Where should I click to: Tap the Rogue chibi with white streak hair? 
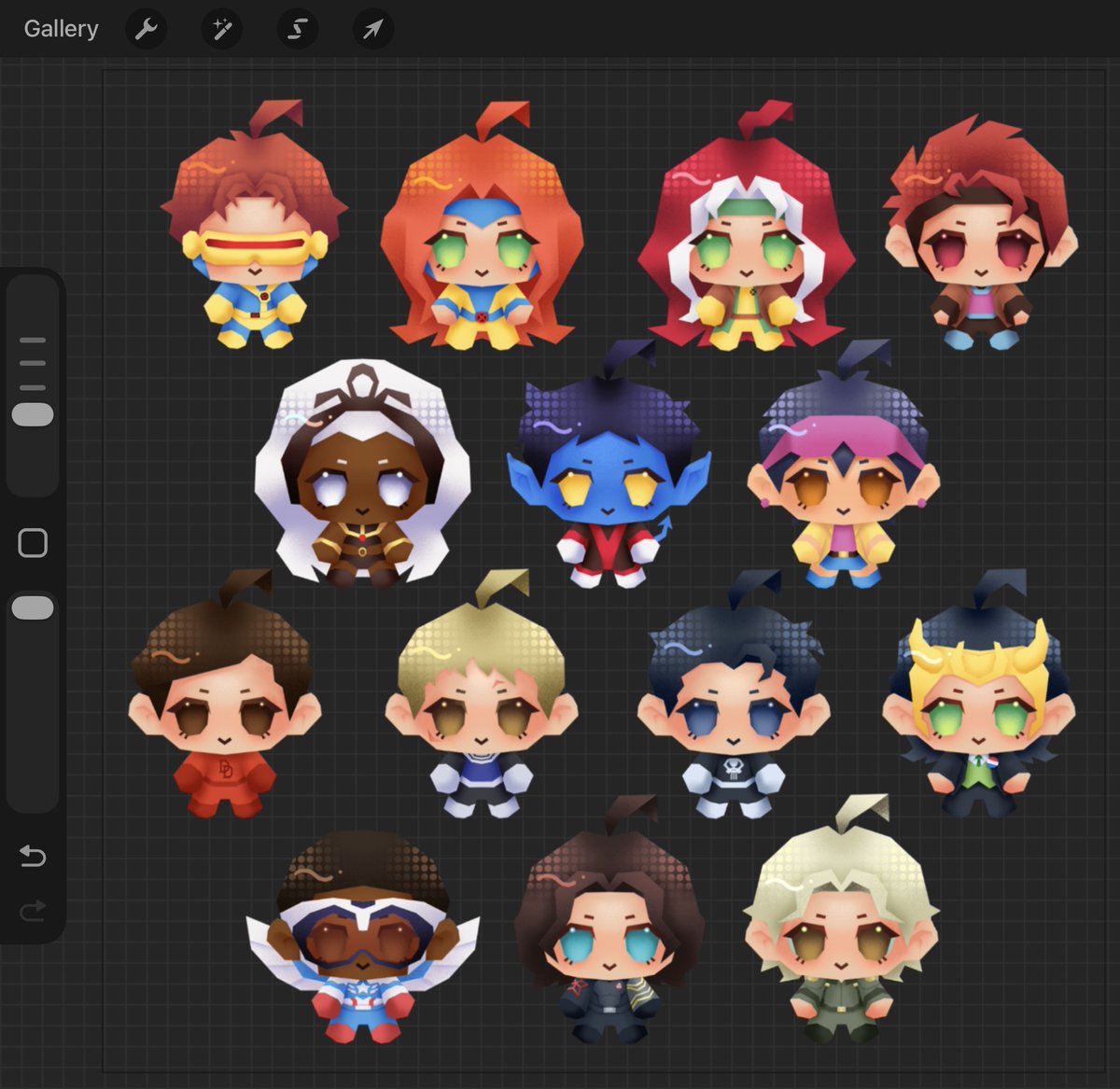(748, 225)
